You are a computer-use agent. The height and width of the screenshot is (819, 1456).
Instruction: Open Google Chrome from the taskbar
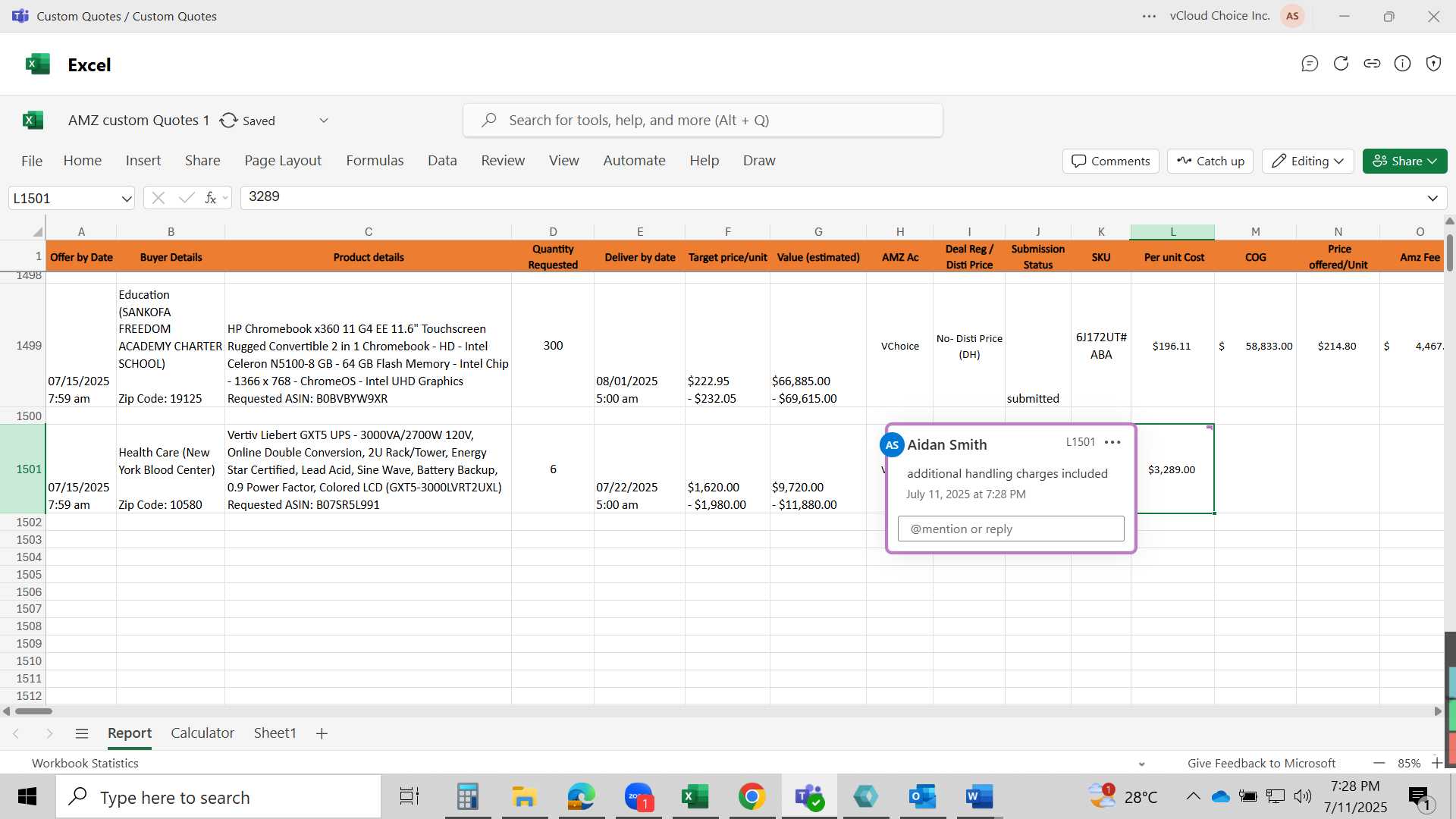click(x=752, y=797)
